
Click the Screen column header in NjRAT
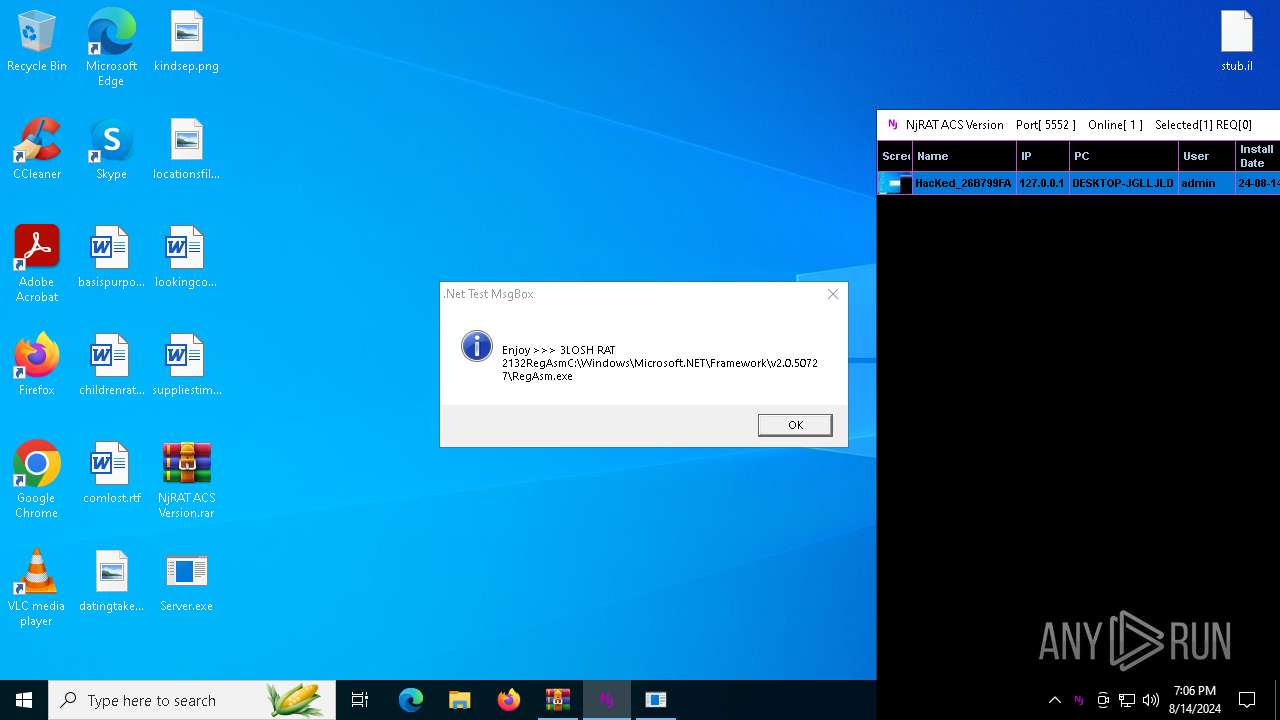tap(895, 156)
